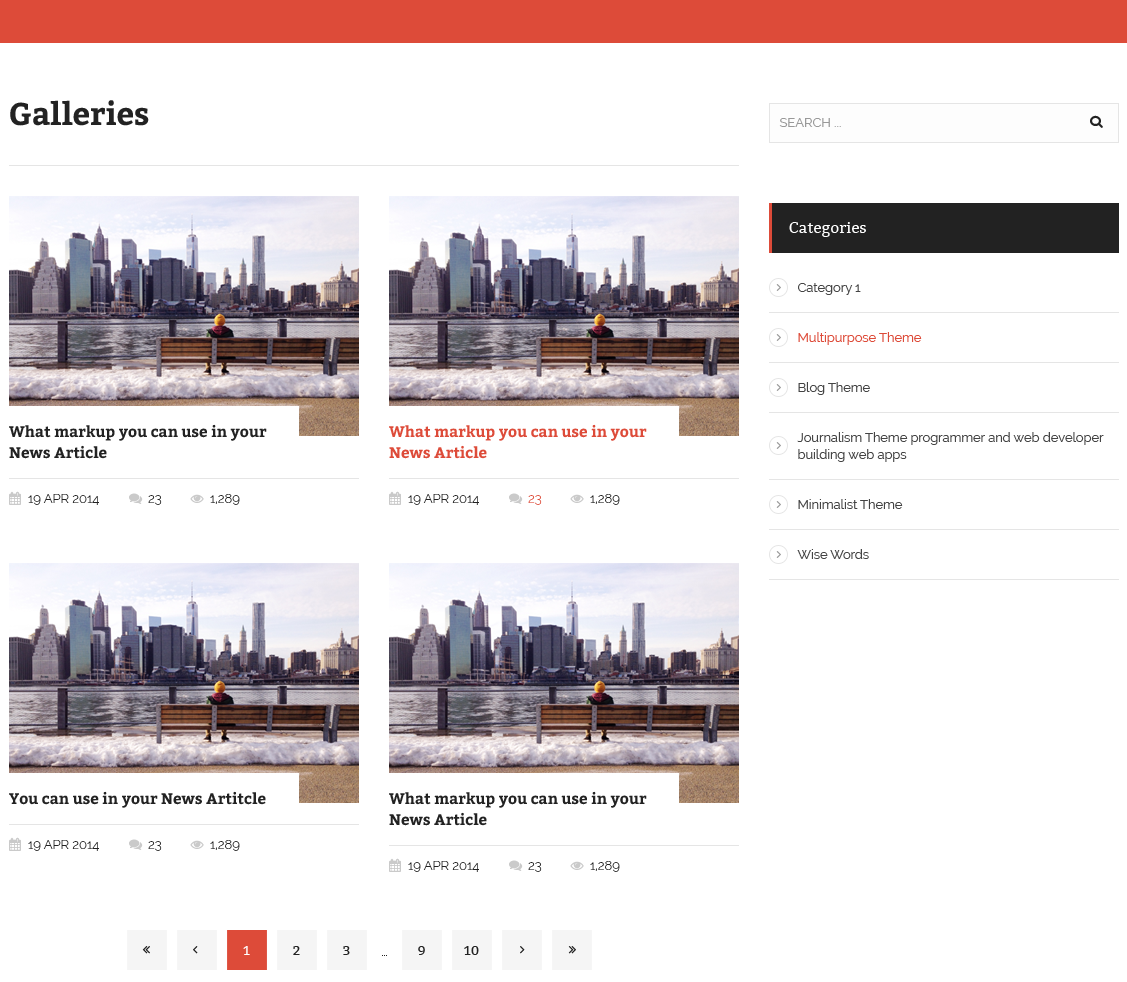
Task: Open Multipurpose Theme category
Action: pyautogui.click(x=859, y=338)
